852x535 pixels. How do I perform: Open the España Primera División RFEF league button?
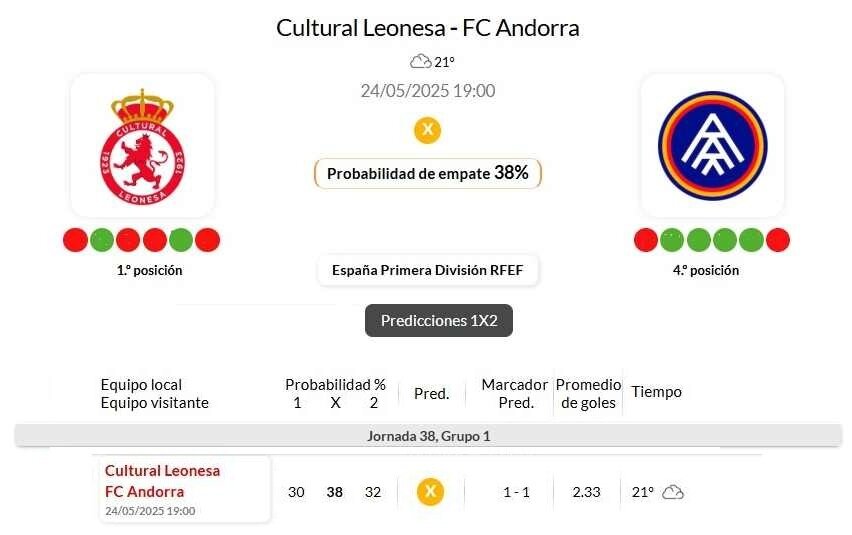tap(428, 270)
